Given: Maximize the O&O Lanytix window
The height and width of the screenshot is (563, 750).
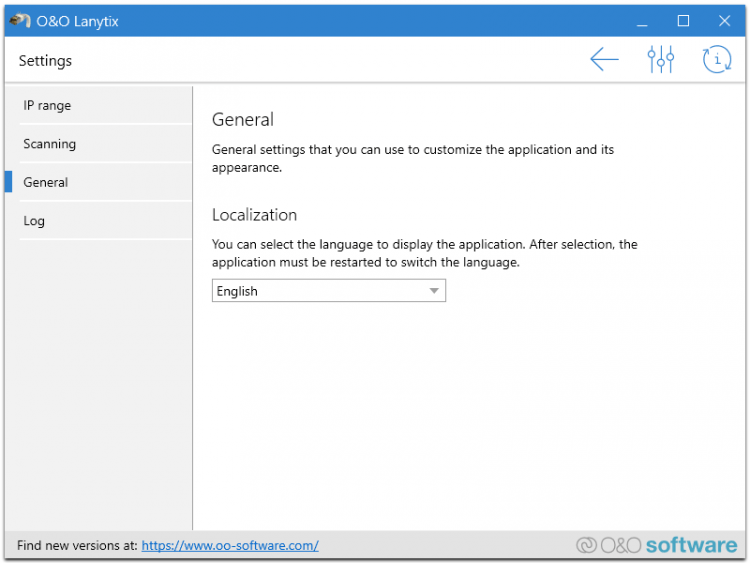Looking at the screenshot, I should pyautogui.click(x=683, y=21).
